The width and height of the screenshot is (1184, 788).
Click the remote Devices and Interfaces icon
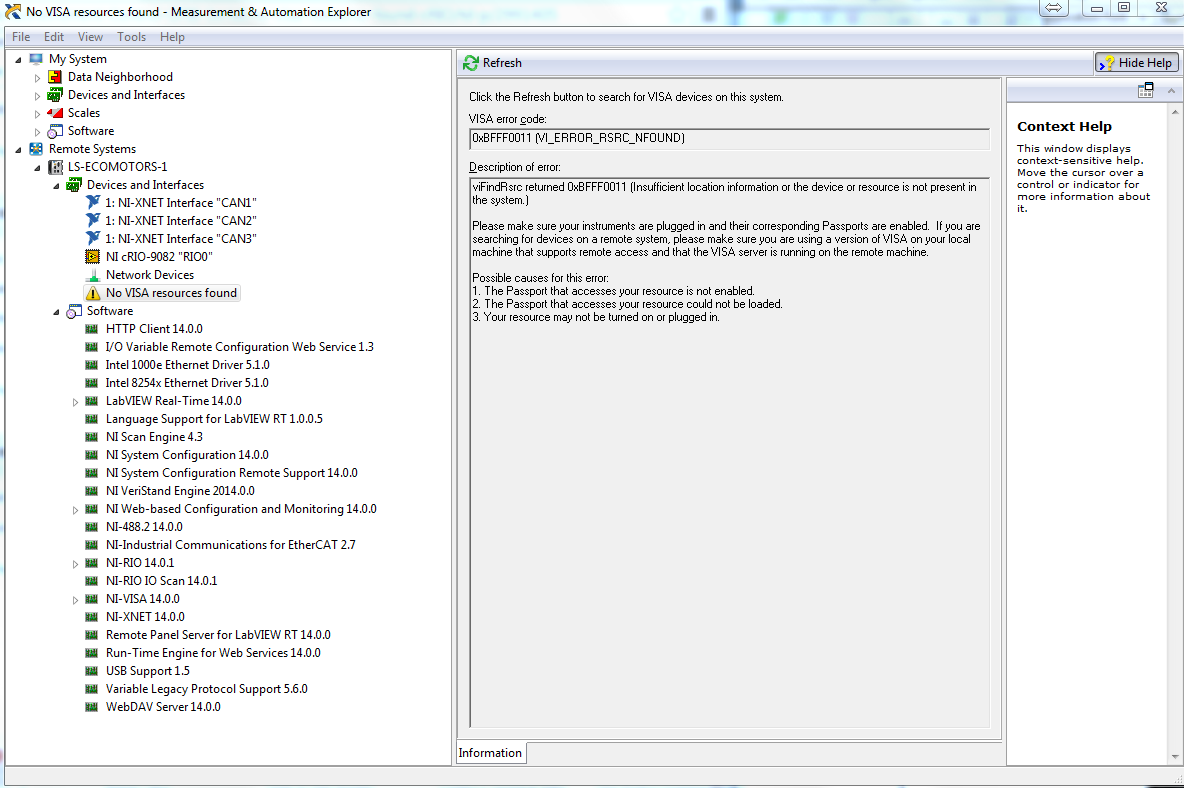[x=73, y=185]
